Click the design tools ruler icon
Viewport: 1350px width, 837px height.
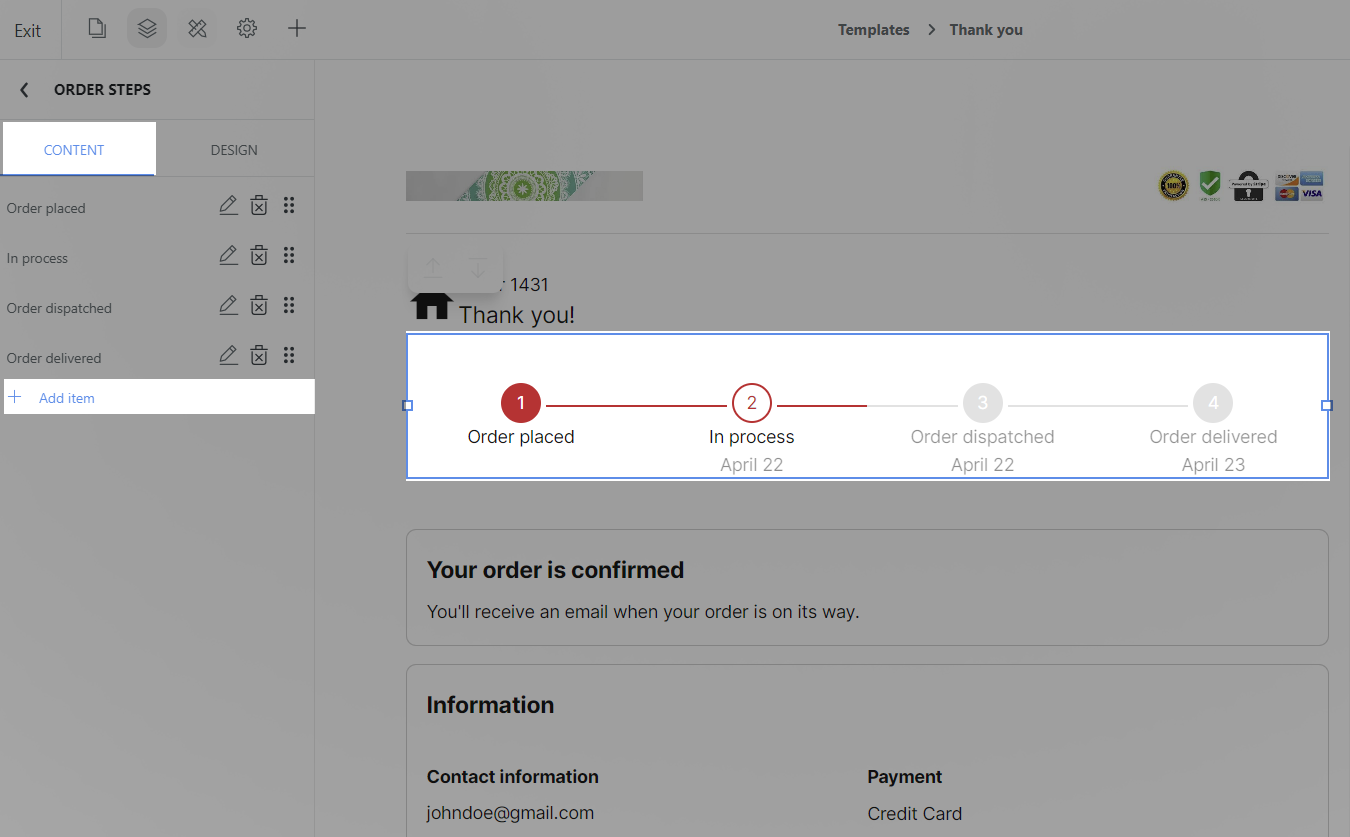[197, 28]
